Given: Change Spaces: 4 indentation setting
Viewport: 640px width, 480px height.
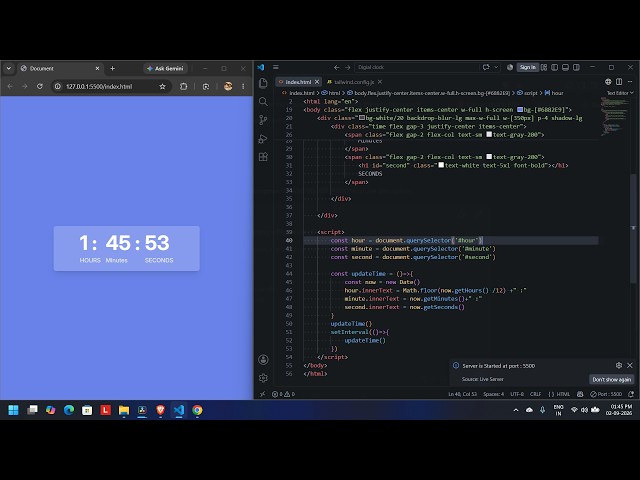Looking at the screenshot, I should point(493,394).
